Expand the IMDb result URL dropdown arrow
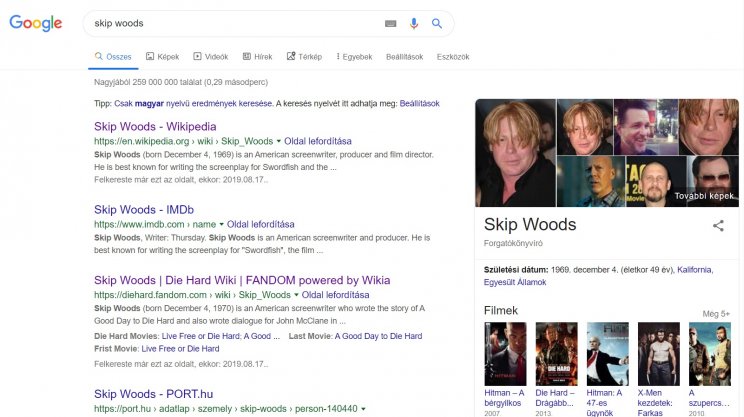The width and height of the screenshot is (744, 417). coord(221,224)
